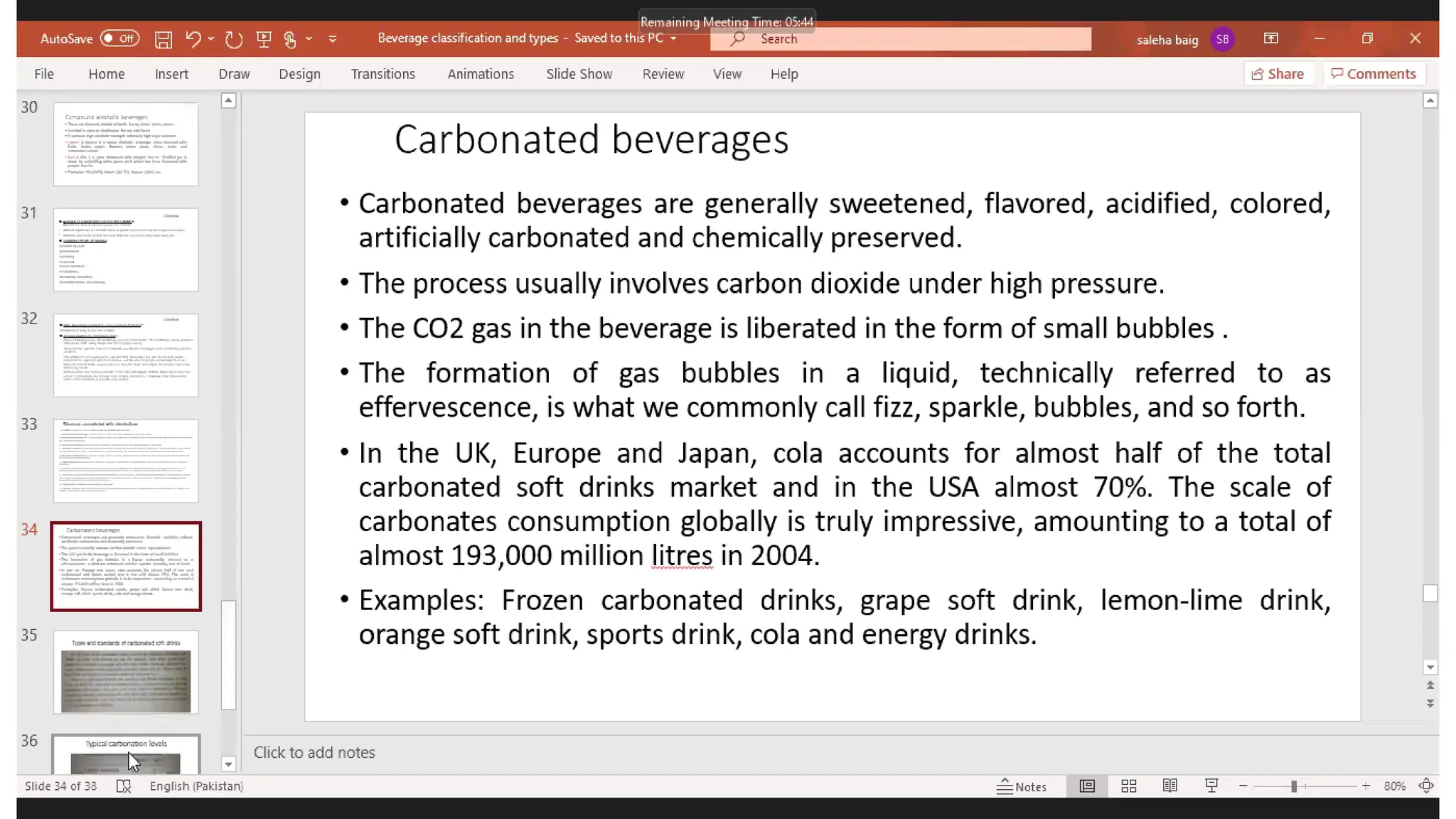Click the Undo arrow icon
The width and height of the screenshot is (1456, 819).
pos(193,39)
